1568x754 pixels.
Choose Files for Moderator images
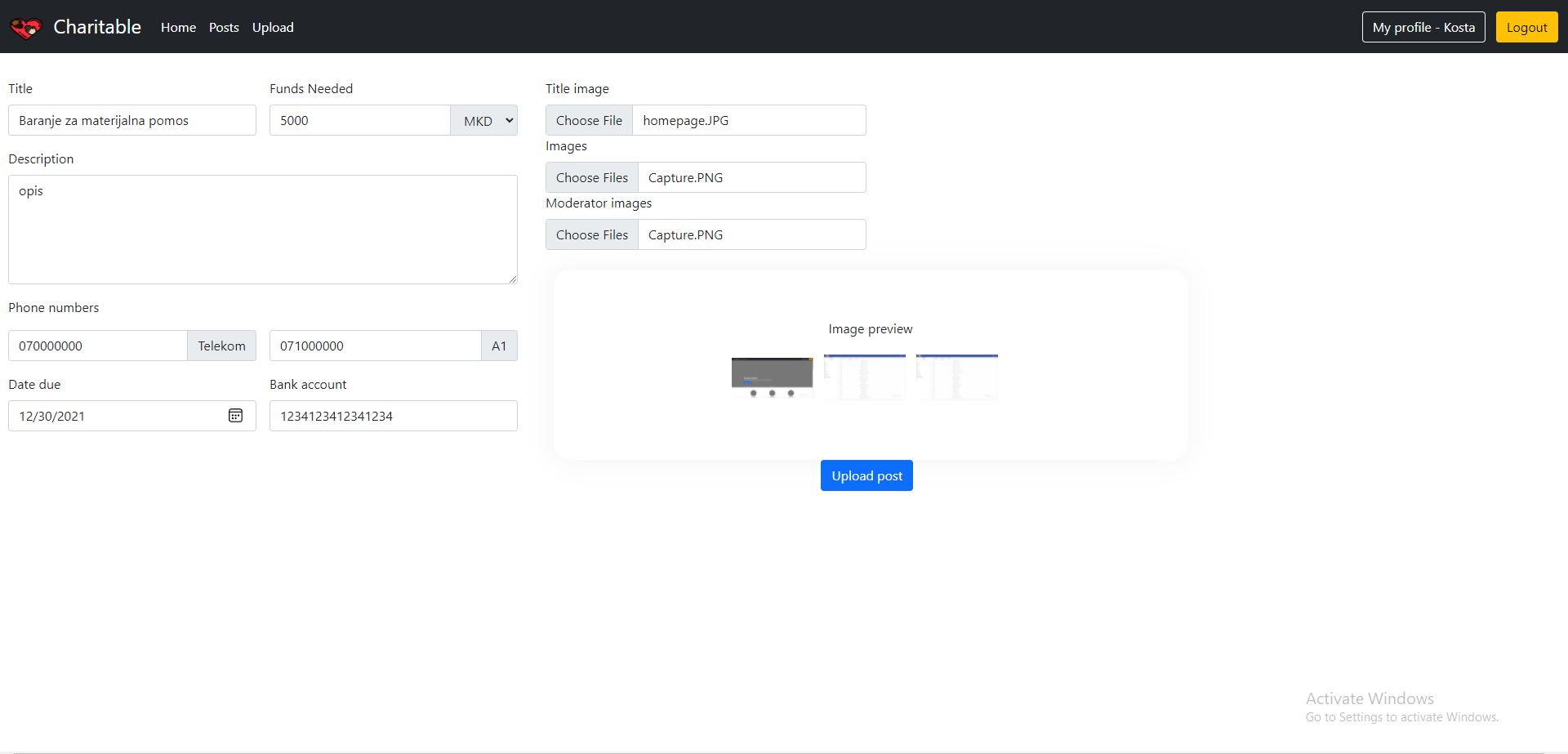(591, 235)
